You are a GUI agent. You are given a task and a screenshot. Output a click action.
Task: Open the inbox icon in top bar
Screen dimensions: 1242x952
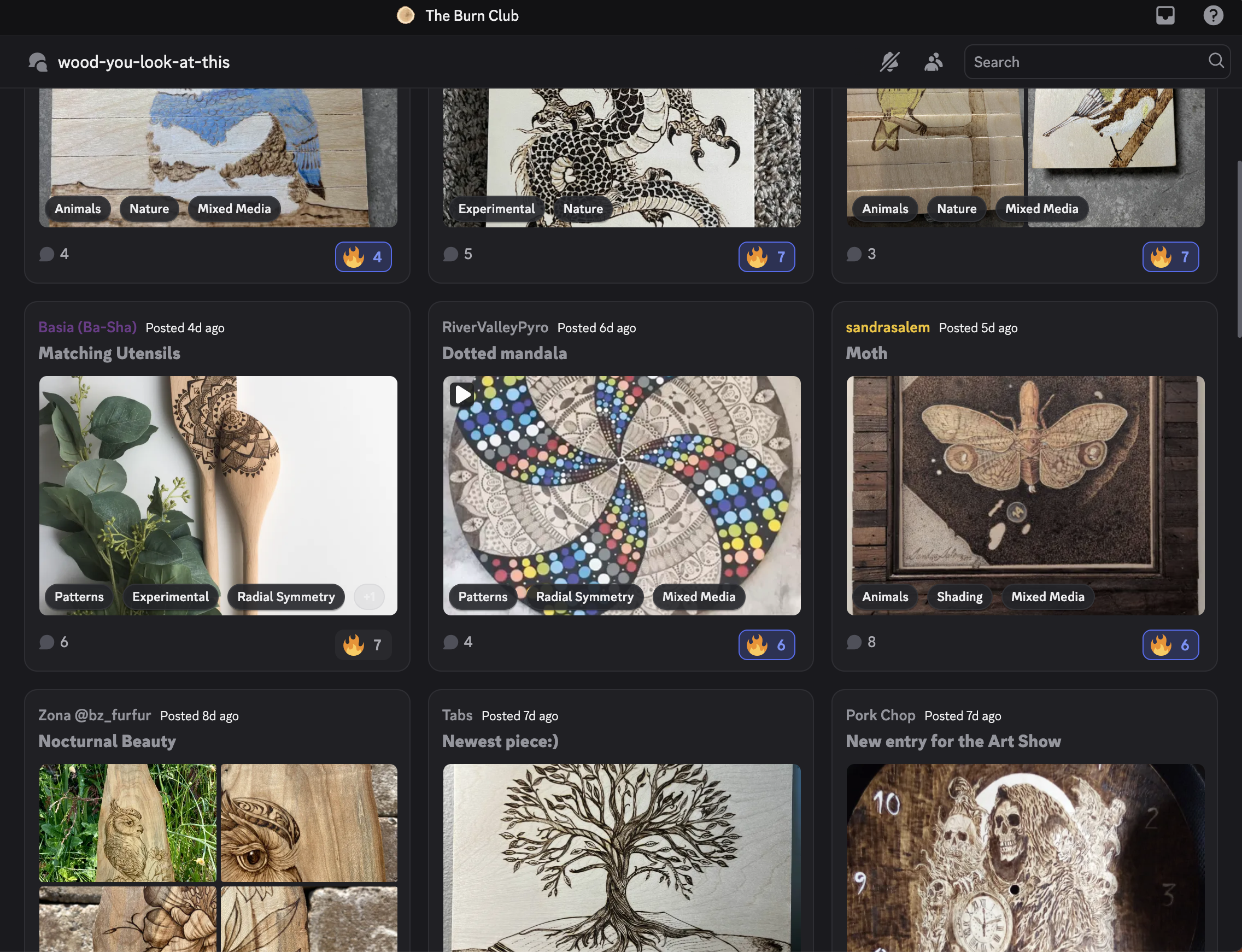(x=1165, y=15)
